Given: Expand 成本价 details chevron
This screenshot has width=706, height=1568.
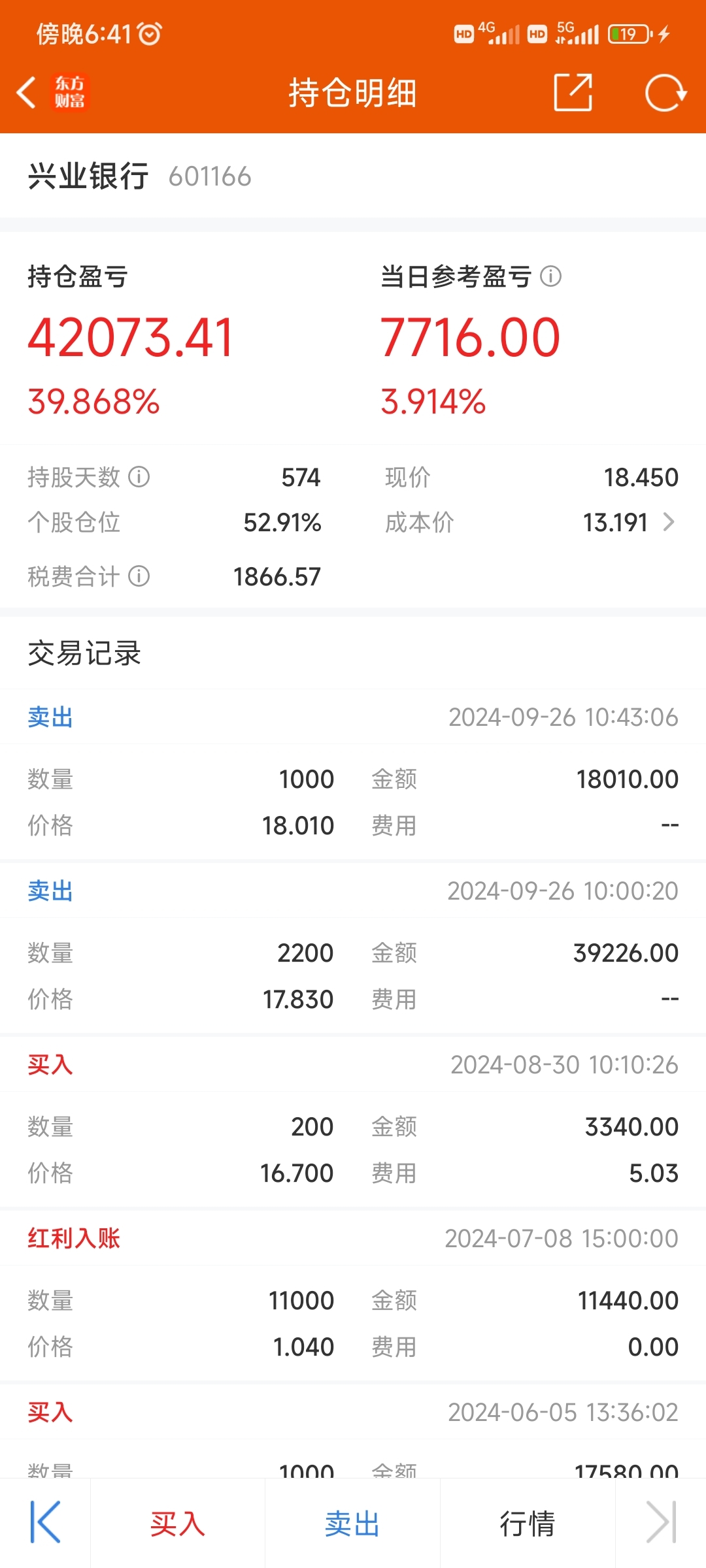Looking at the screenshot, I should pos(668,522).
